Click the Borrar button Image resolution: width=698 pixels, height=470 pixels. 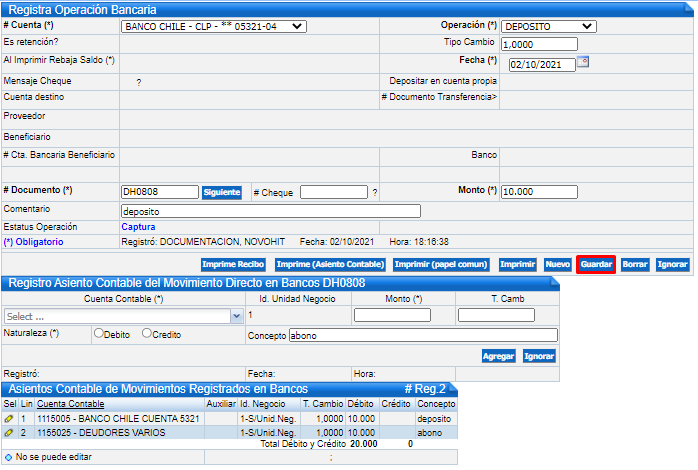click(x=634, y=265)
